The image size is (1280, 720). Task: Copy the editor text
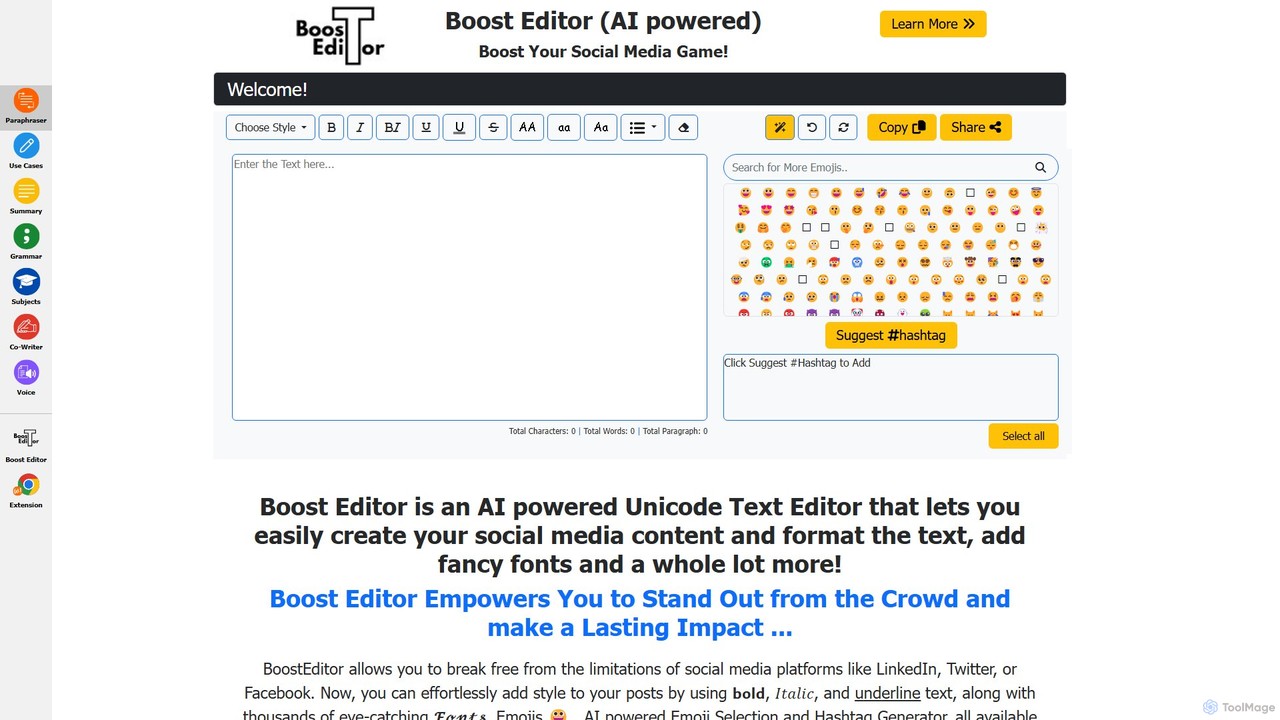pyautogui.click(x=901, y=127)
